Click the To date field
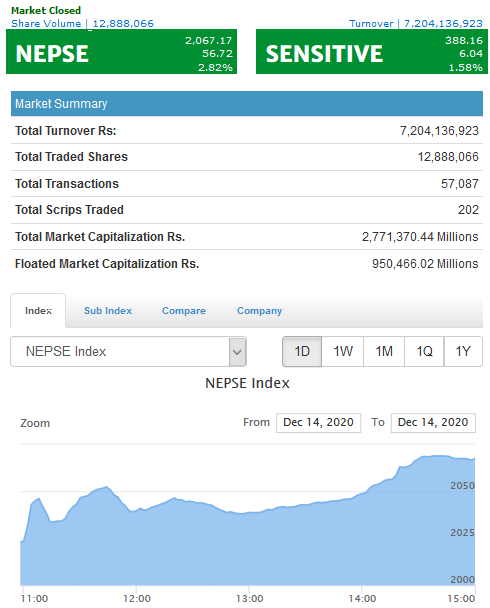Image resolution: width=490 pixels, height=608 pixels. 433,422
